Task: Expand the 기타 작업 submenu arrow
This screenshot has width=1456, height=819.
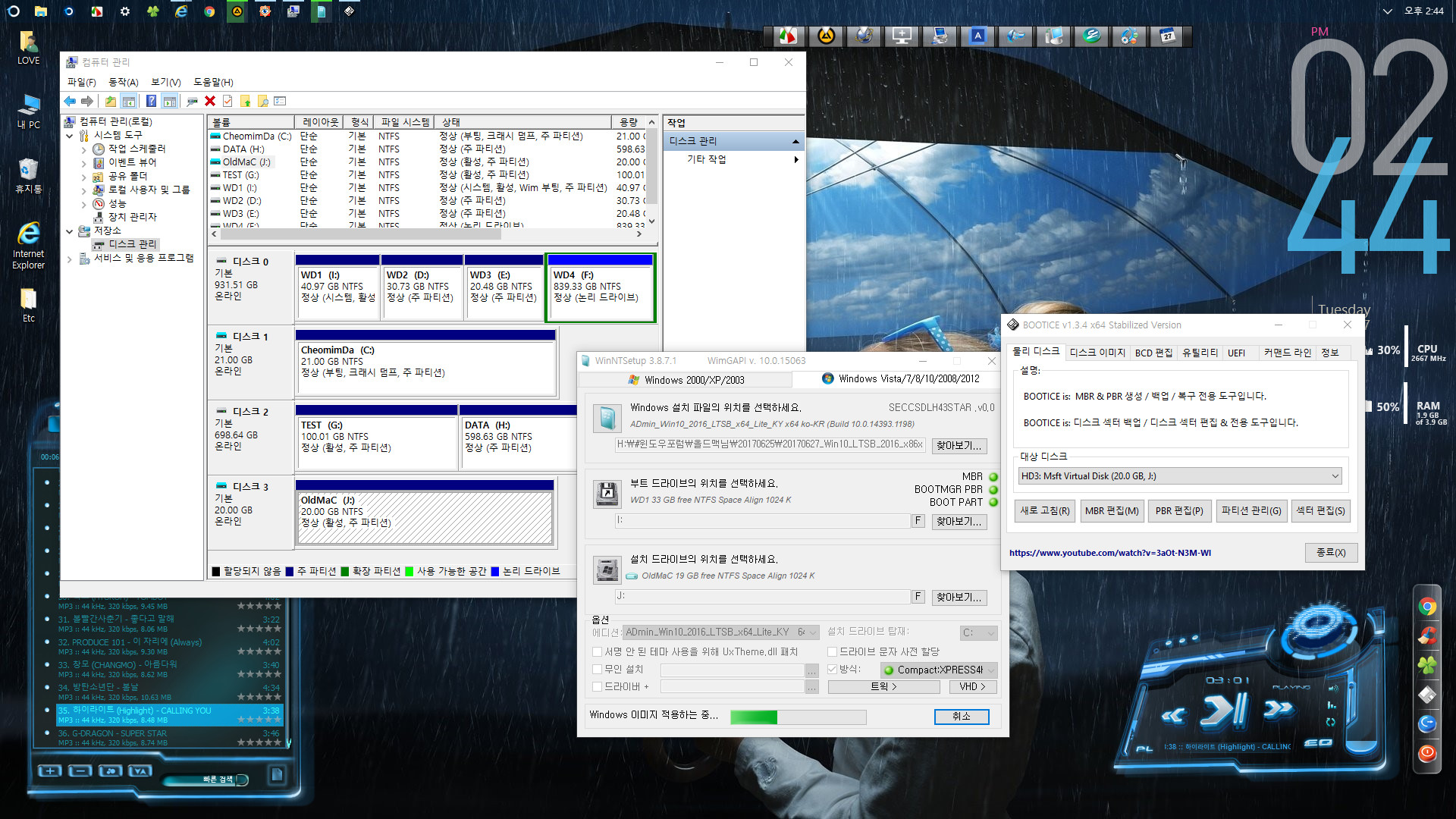Action: tap(796, 159)
